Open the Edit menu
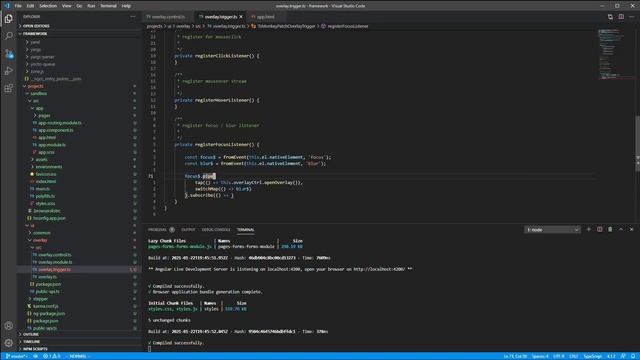The image size is (640, 360). 30,6
